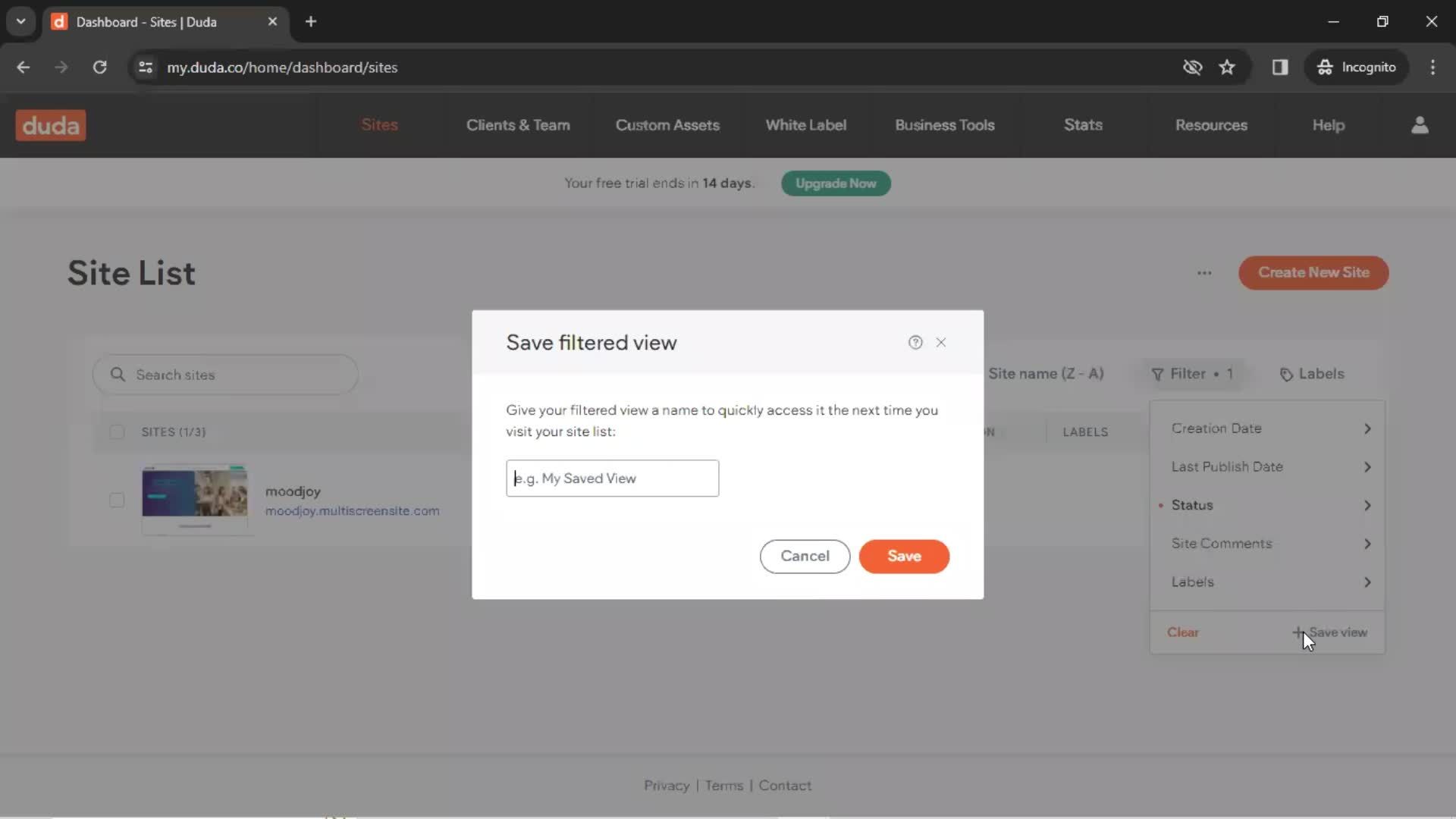Open Custom Assets
The height and width of the screenshot is (819, 1456).
click(x=667, y=125)
